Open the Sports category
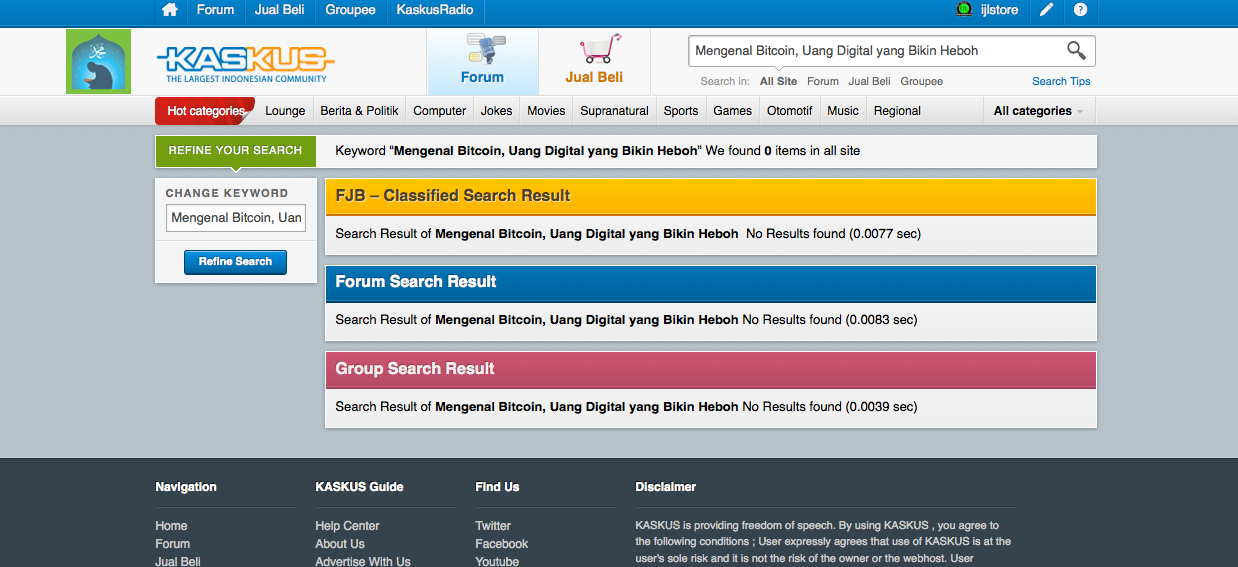 pos(681,111)
